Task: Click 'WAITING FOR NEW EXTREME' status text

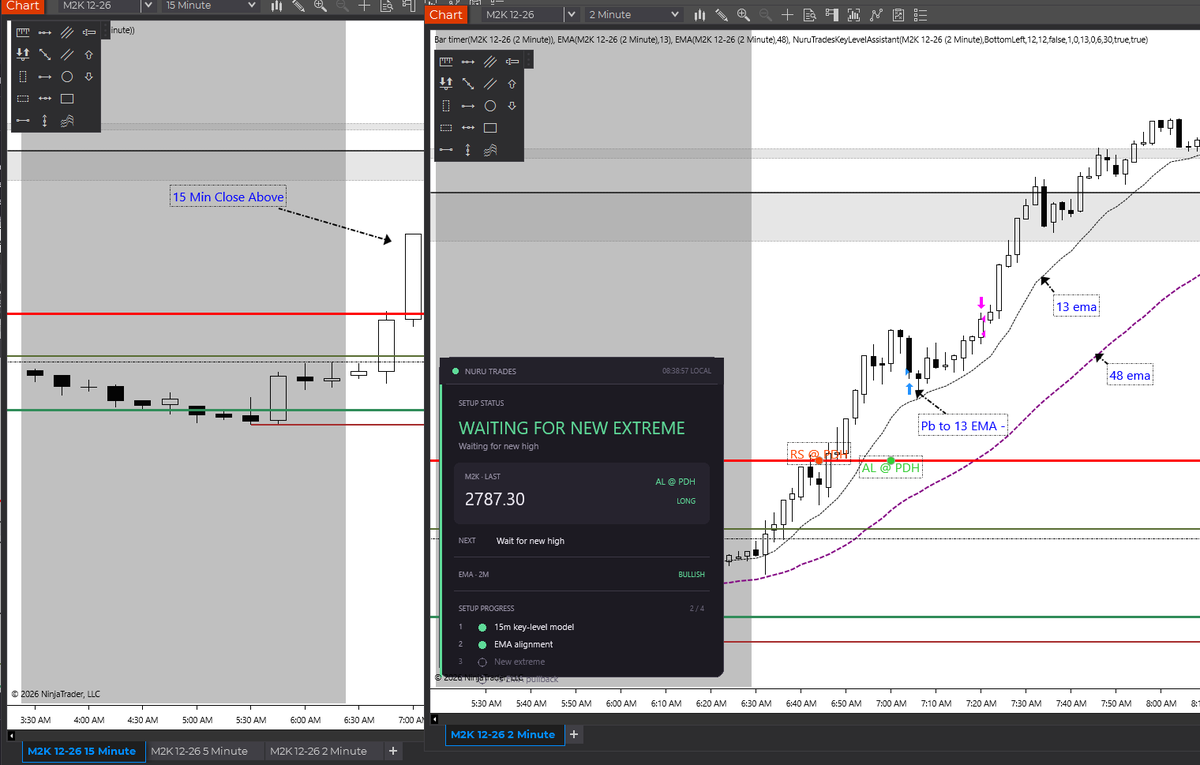Action: (x=572, y=428)
